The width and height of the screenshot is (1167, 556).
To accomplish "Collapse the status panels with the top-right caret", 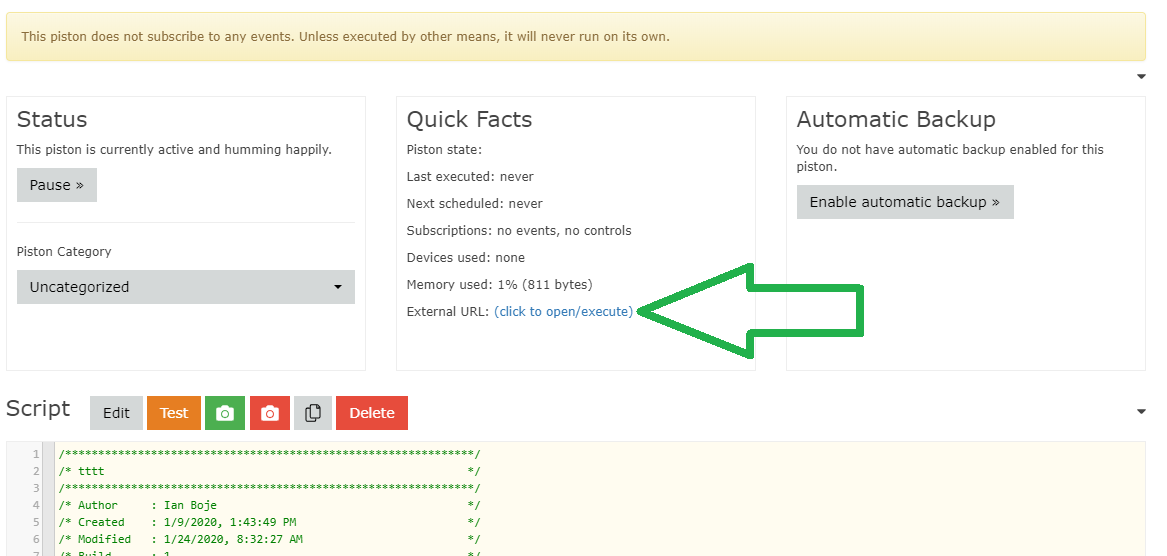I will tap(1141, 77).
